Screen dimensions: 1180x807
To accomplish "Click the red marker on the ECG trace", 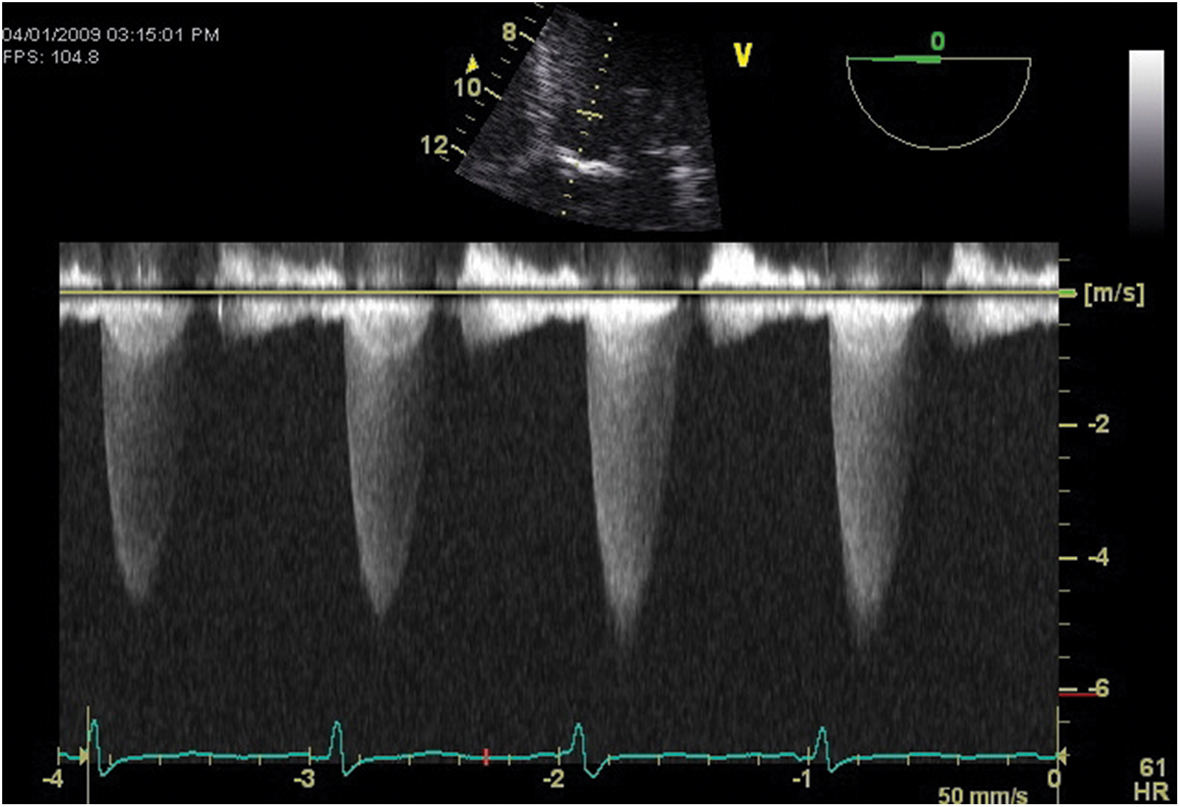I will pyautogui.click(x=486, y=756).
